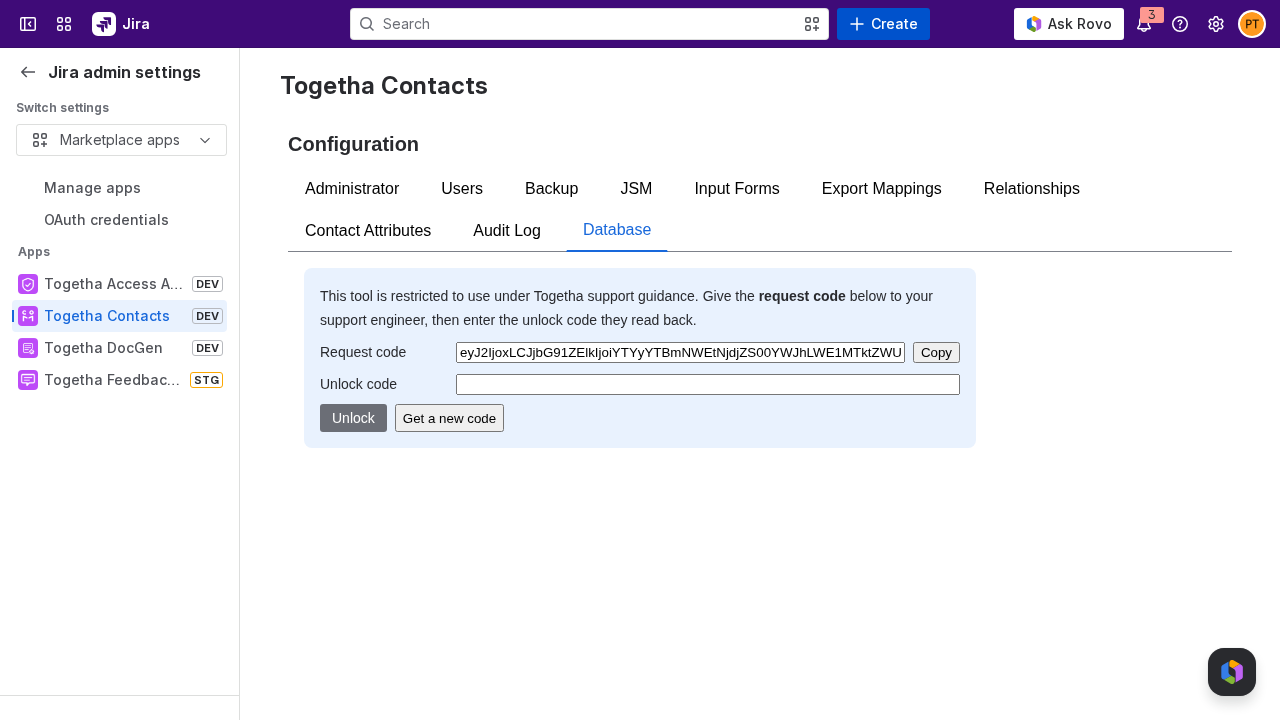1280x720 pixels.
Task: Switch to the JSM tab
Action: click(x=636, y=188)
